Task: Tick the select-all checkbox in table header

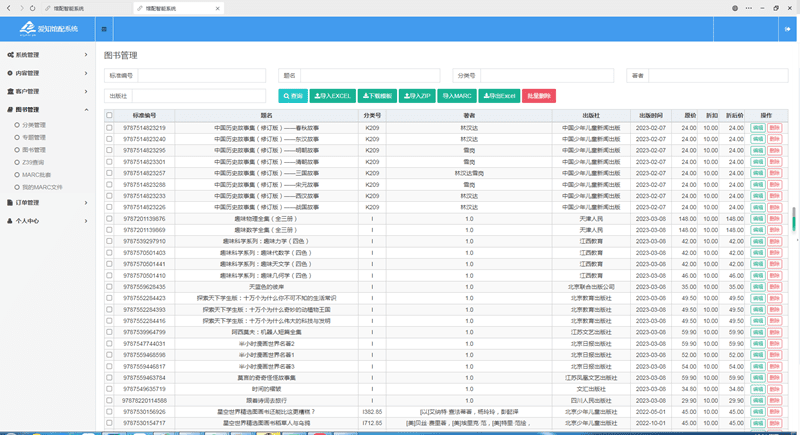Action: [110, 116]
